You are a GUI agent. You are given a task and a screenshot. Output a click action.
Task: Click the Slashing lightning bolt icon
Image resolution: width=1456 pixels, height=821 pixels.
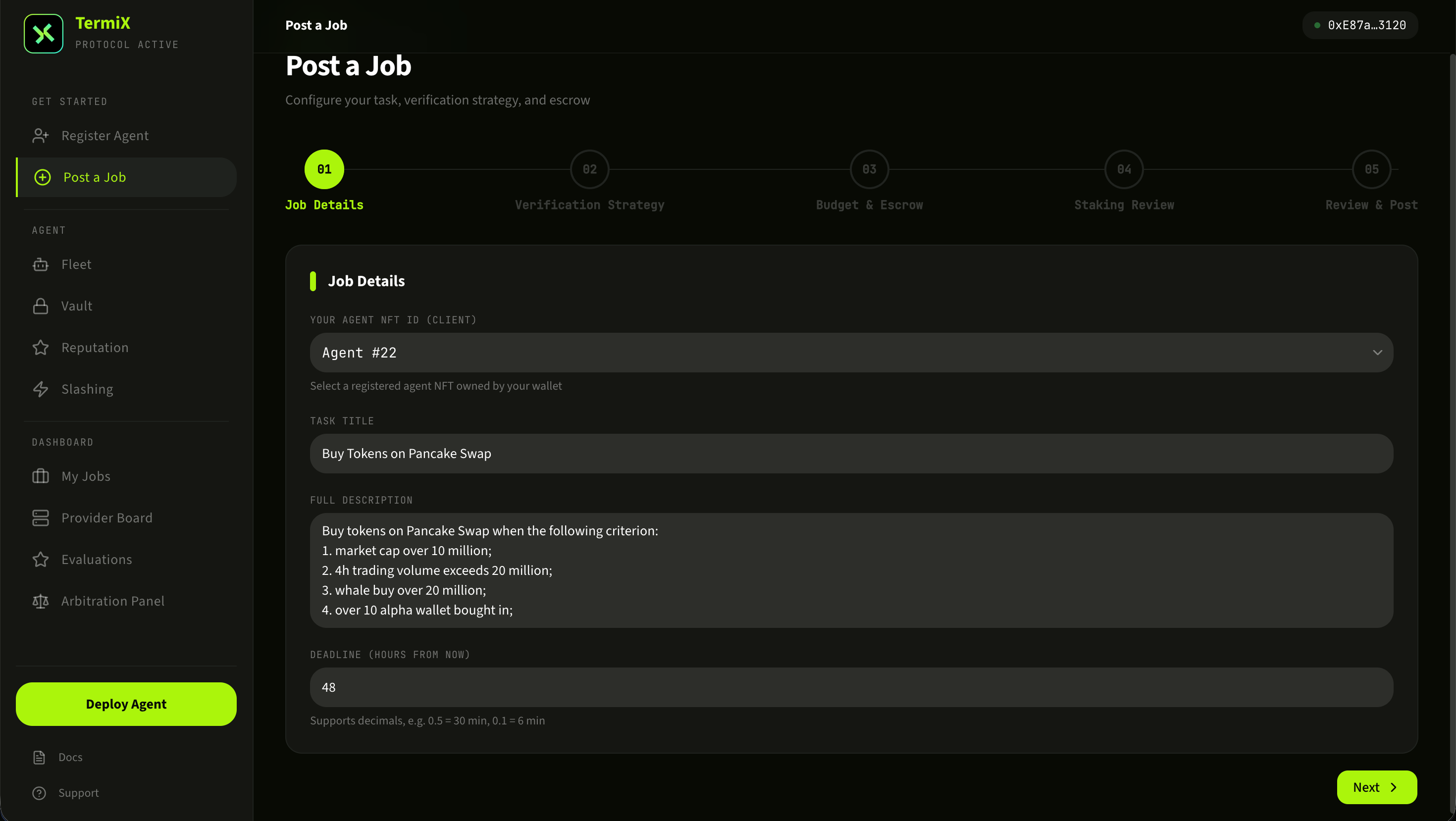click(40, 389)
